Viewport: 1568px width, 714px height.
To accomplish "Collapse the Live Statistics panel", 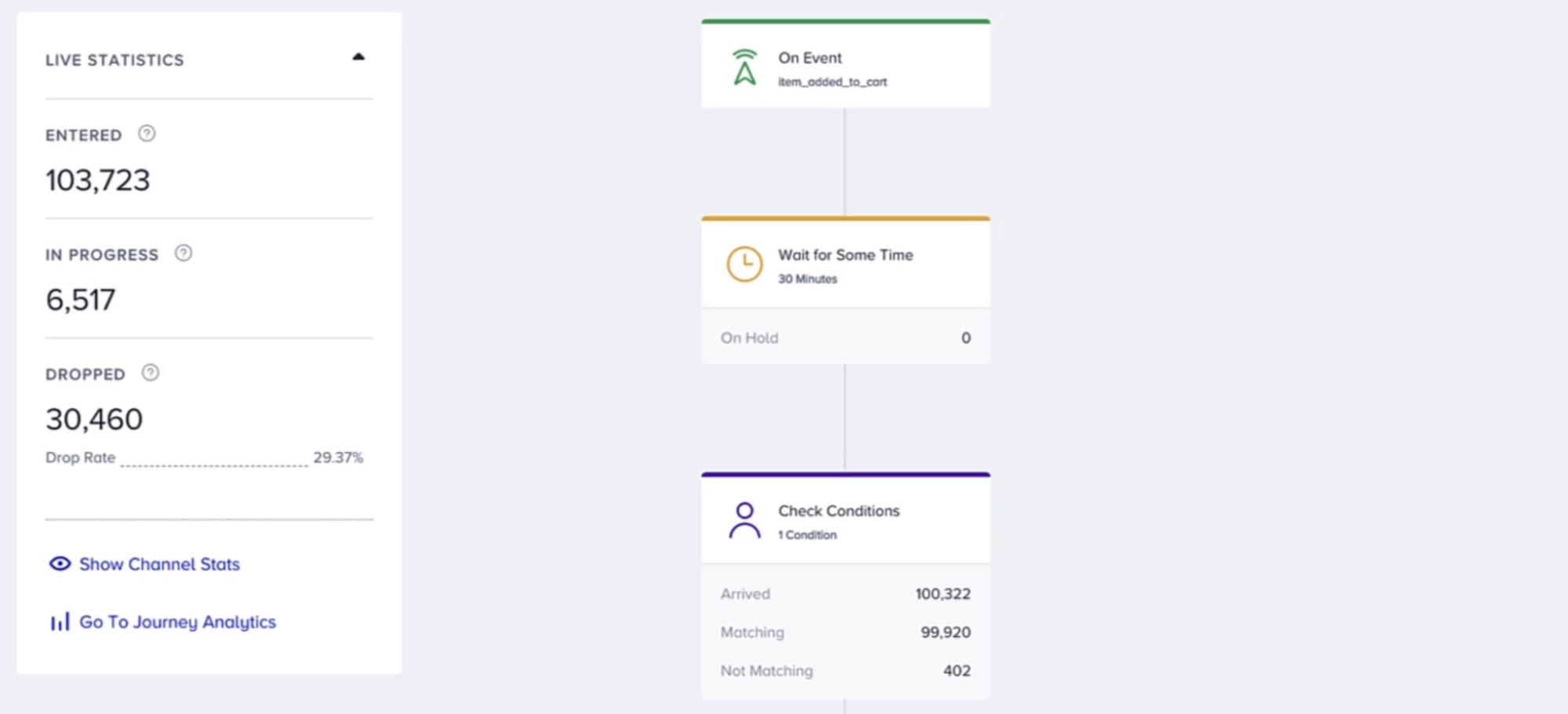I will [359, 56].
